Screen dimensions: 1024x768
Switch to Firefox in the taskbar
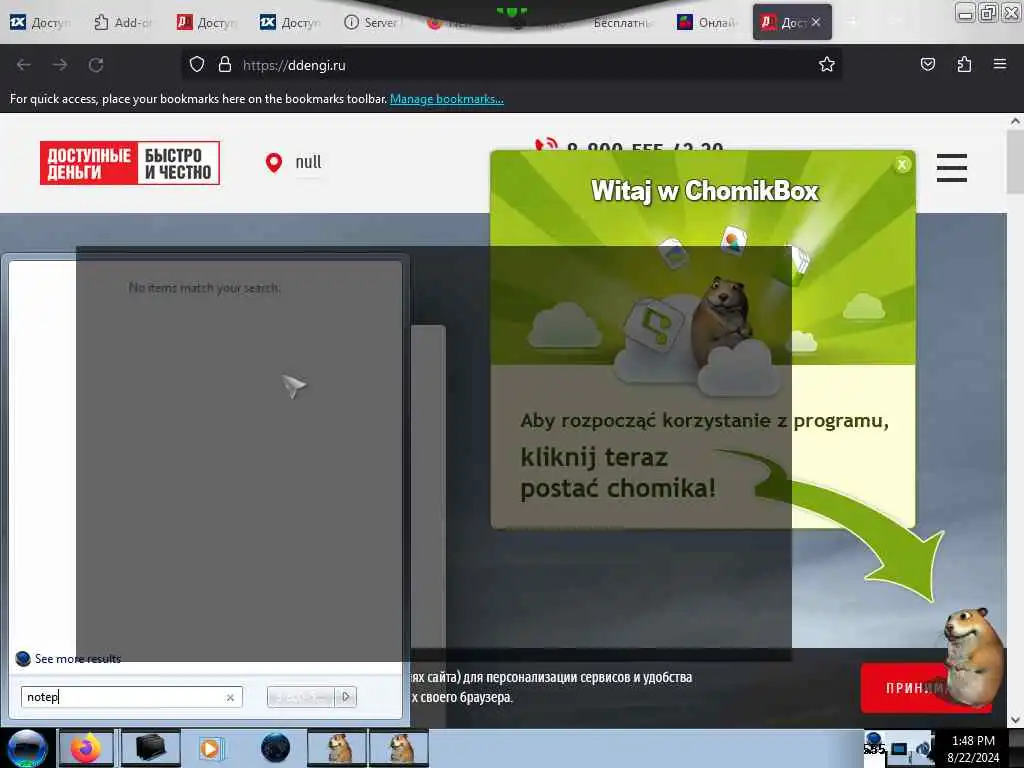pos(86,748)
